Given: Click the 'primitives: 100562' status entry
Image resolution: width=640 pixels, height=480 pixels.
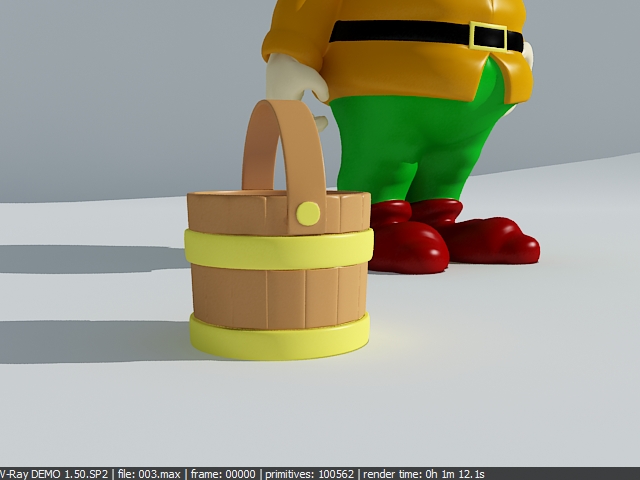Looking at the screenshot, I should pyautogui.click(x=310, y=474).
